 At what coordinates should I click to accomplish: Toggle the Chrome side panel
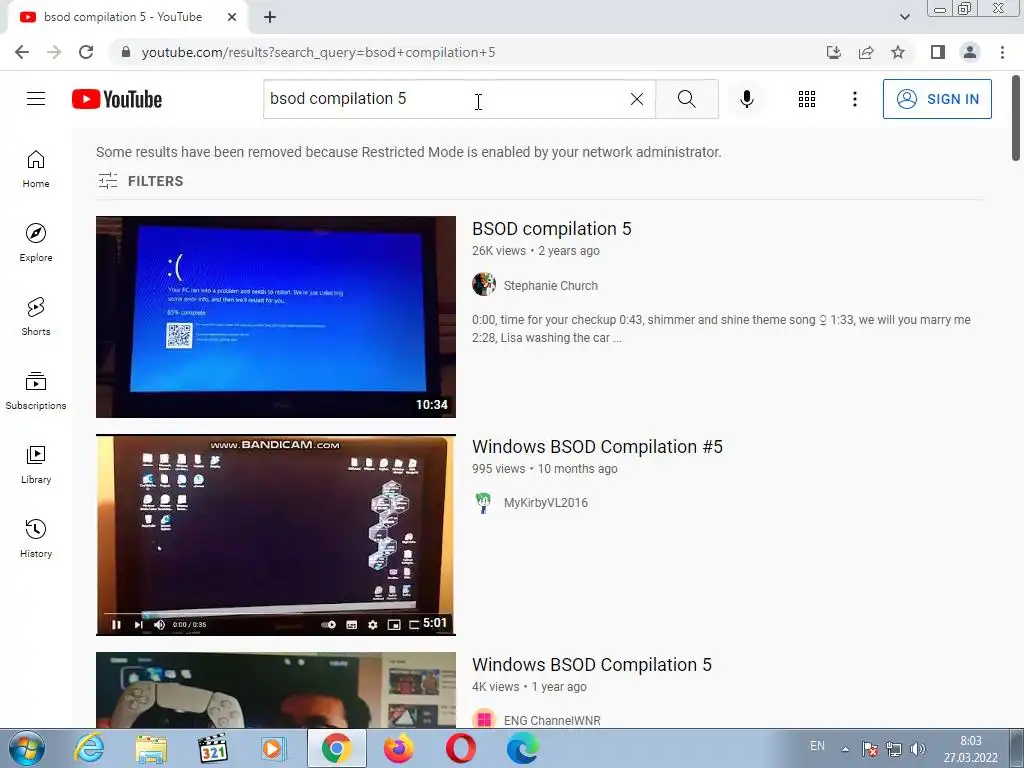[x=938, y=52]
